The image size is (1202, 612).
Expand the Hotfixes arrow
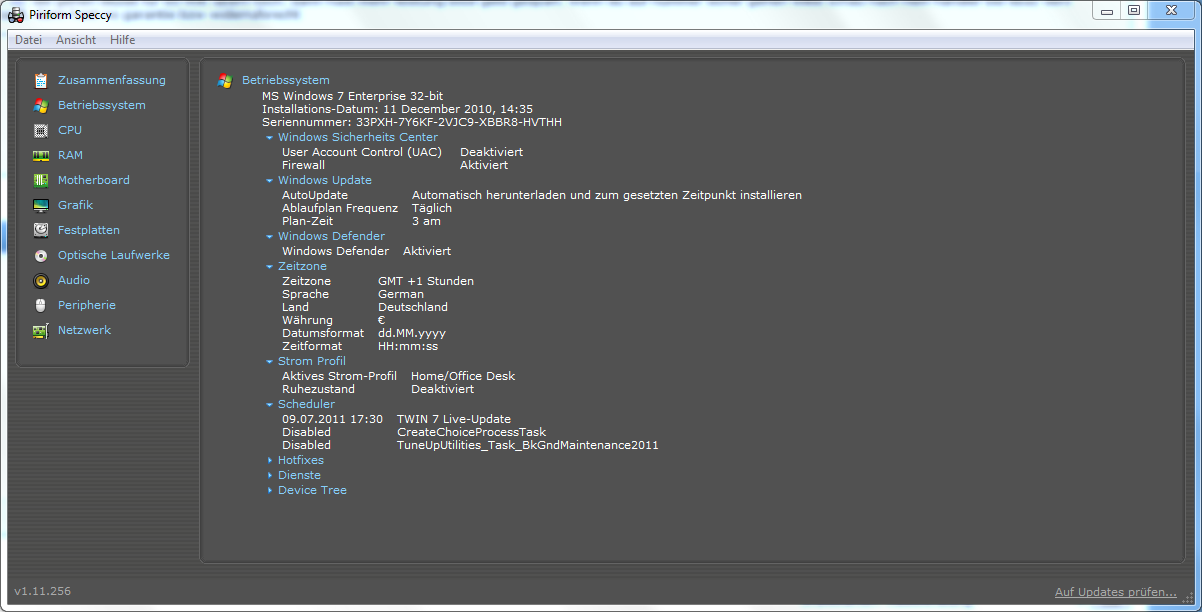(x=270, y=460)
